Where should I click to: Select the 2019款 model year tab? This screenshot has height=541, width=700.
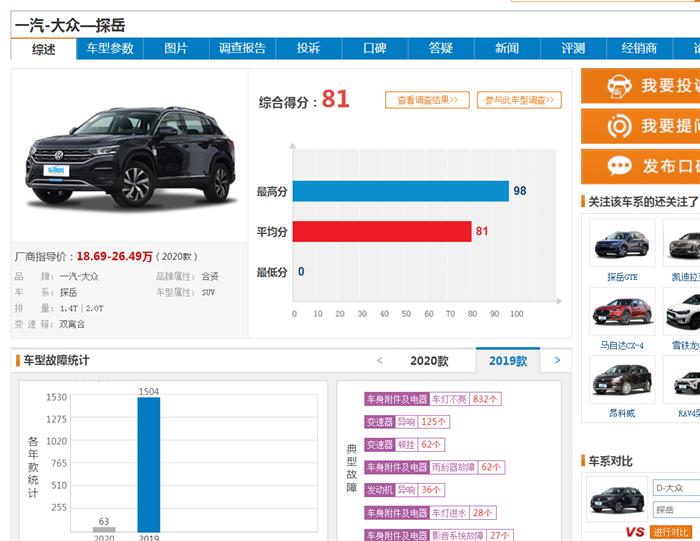pos(508,361)
